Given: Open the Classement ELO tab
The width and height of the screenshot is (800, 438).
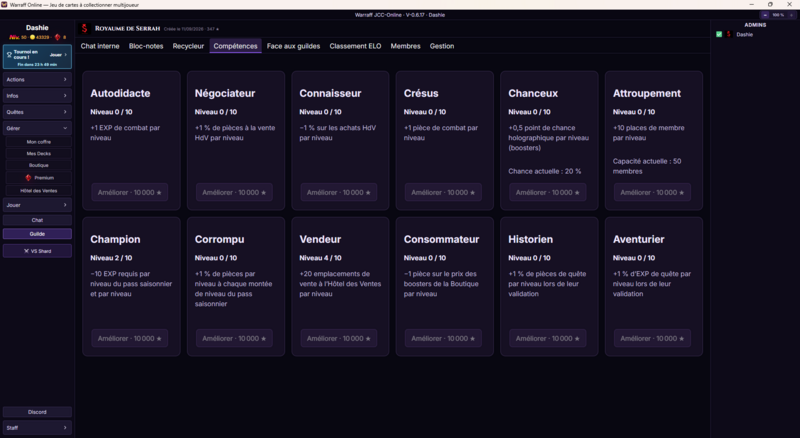Looking at the screenshot, I should 355,46.
